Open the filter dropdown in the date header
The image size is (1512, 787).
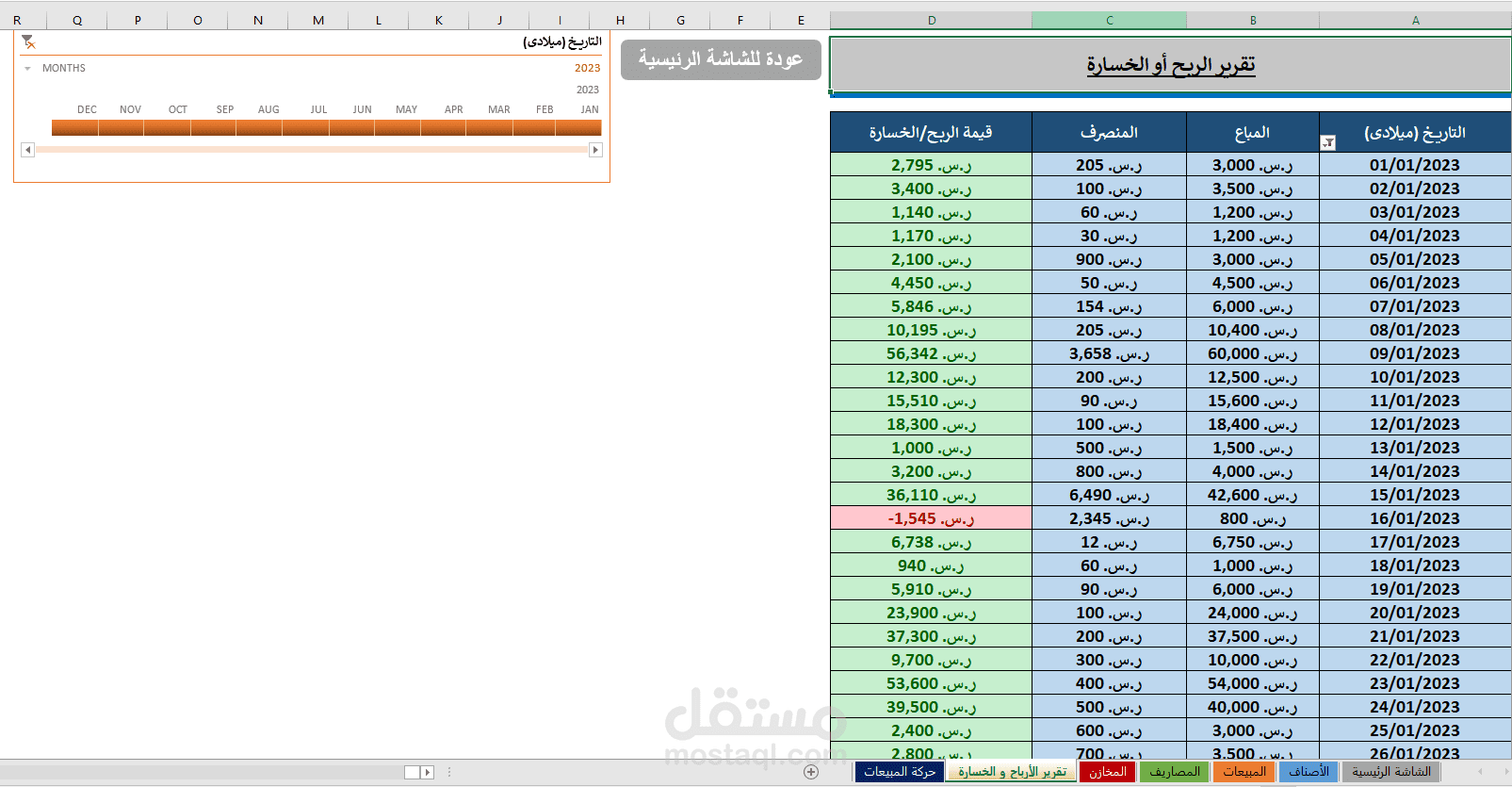coord(1328,142)
